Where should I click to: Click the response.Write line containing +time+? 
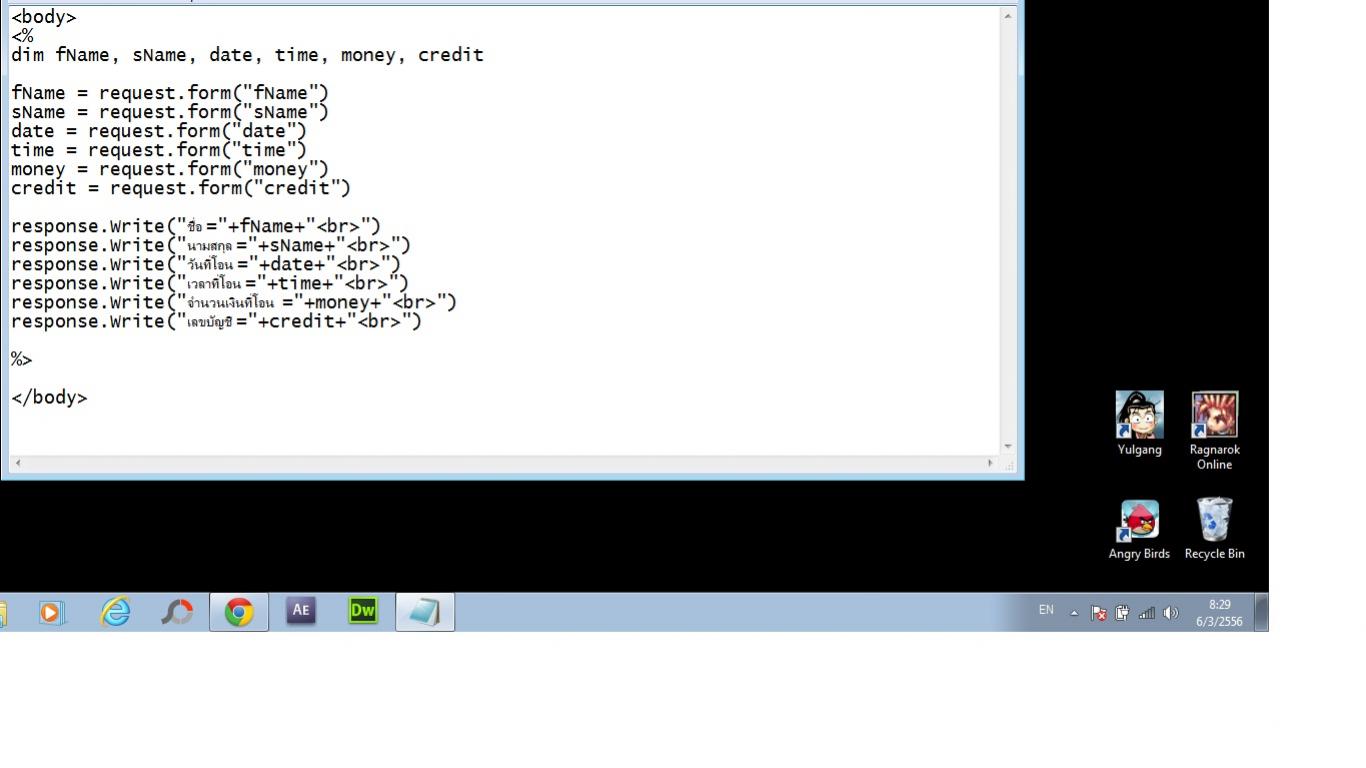[210, 283]
